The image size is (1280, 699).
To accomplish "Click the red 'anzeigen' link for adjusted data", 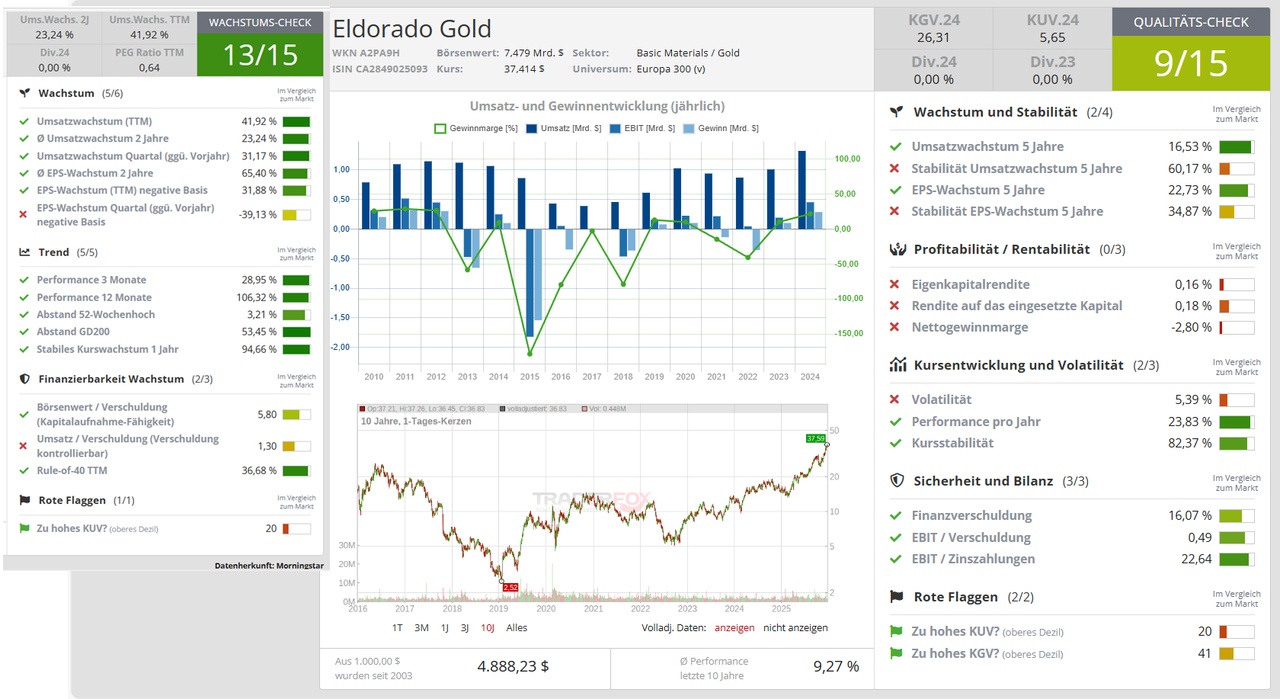I will click(733, 628).
